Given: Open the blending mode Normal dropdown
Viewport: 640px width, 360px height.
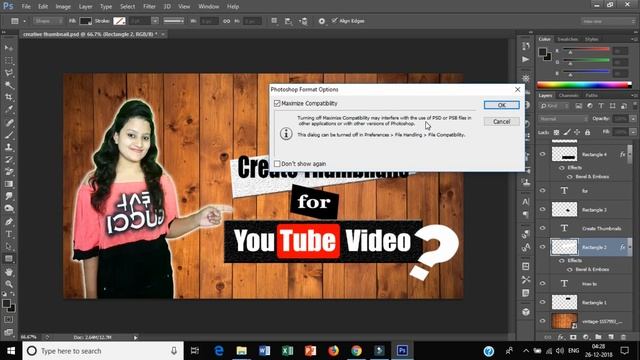Looking at the screenshot, I should [x=563, y=119].
